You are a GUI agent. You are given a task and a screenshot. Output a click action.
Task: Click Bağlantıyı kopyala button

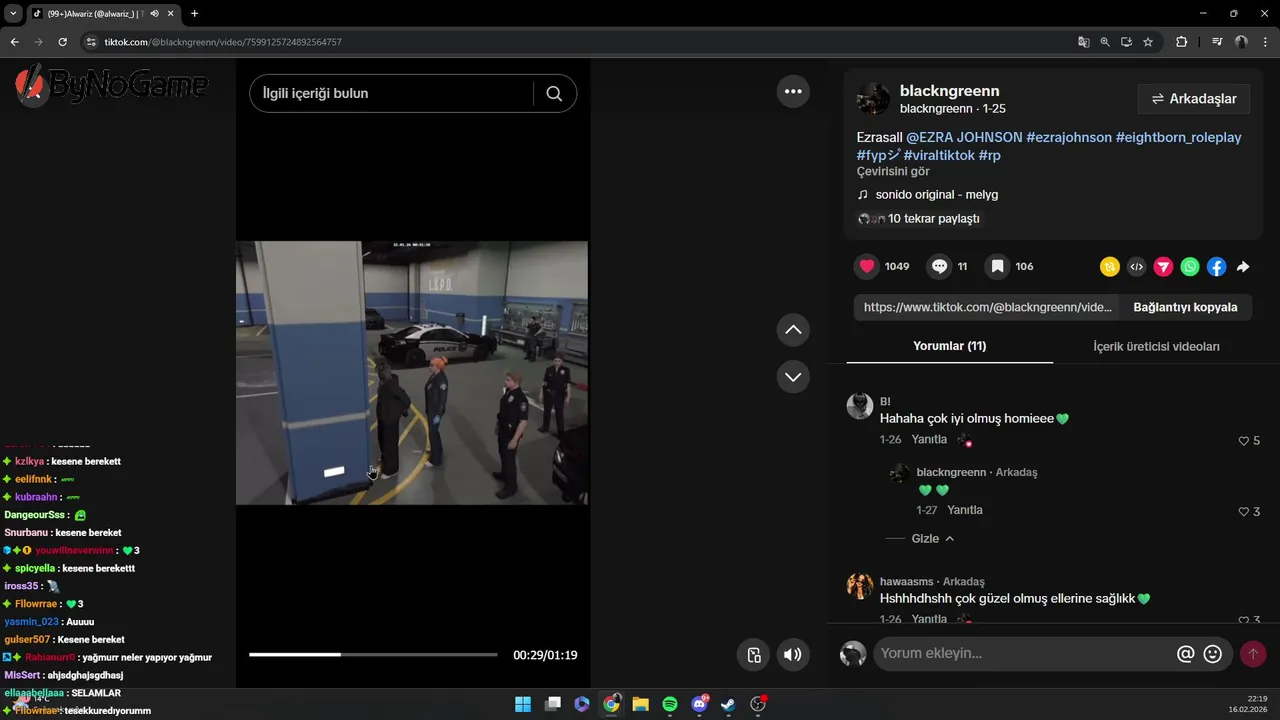click(1185, 307)
